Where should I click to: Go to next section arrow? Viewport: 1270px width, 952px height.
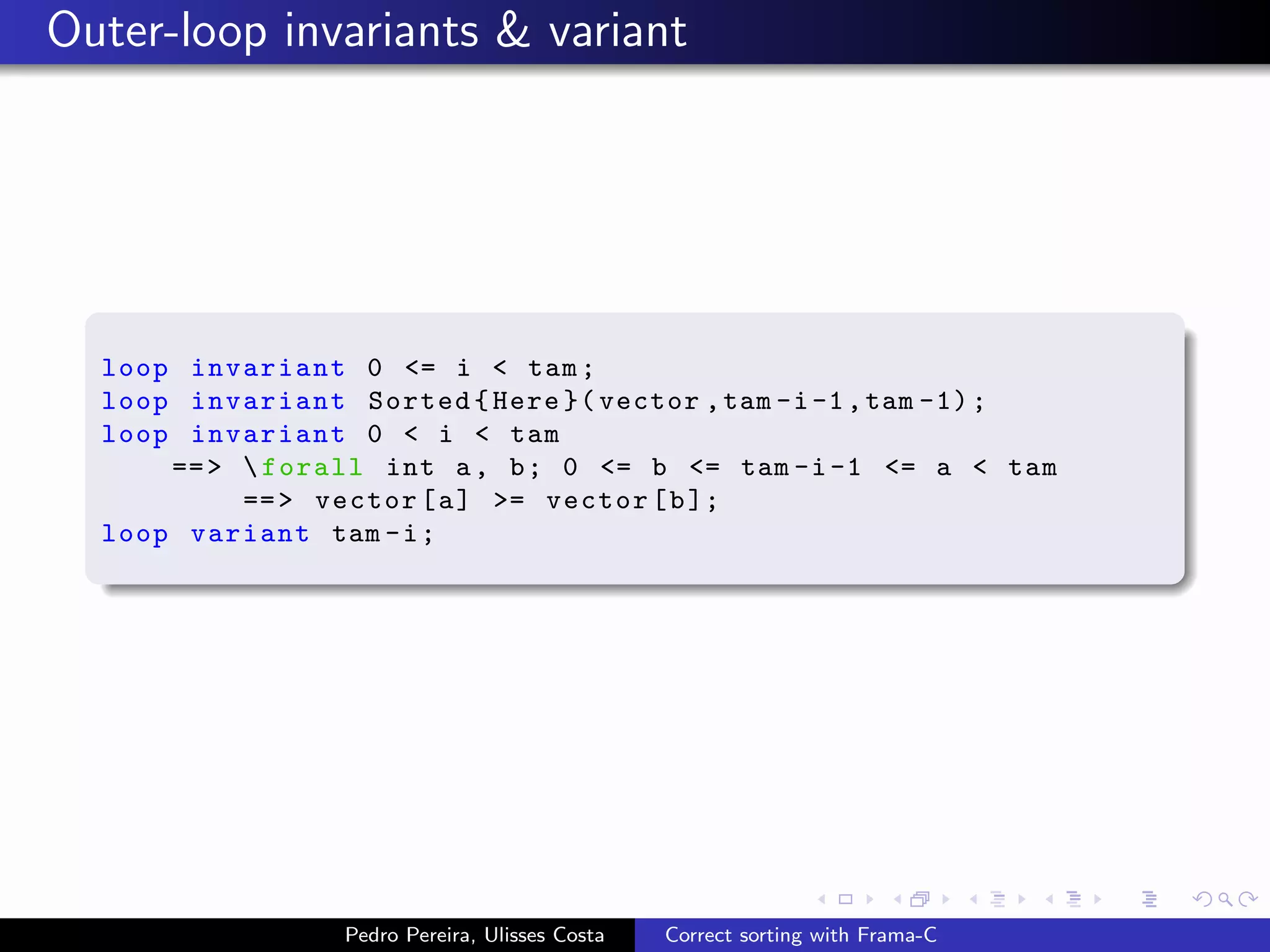pyautogui.click(x=1098, y=899)
